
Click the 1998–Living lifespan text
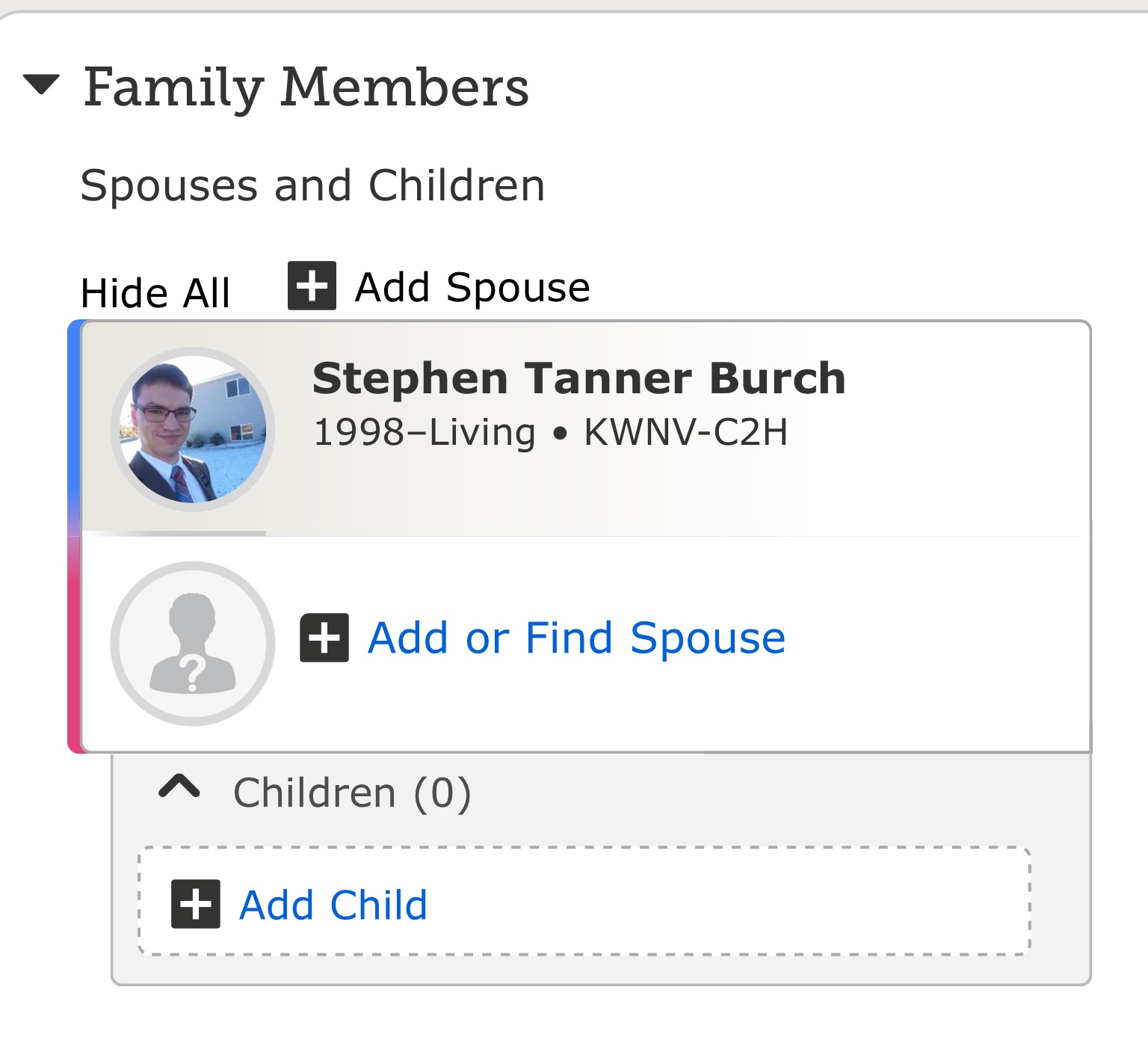pyautogui.click(x=425, y=432)
